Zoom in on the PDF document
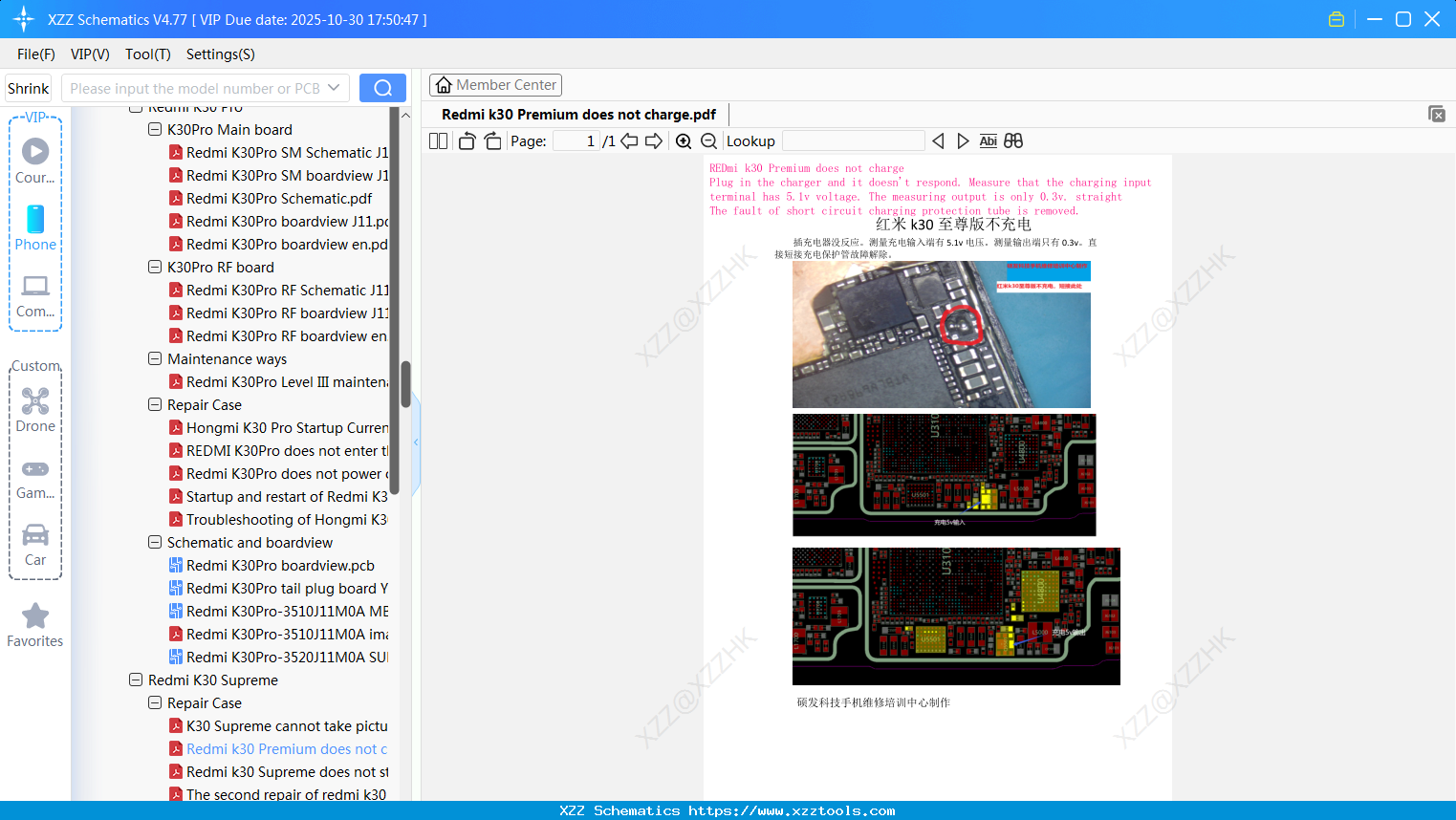The width and height of the screenshot is (1456, 820). point(684,140)
